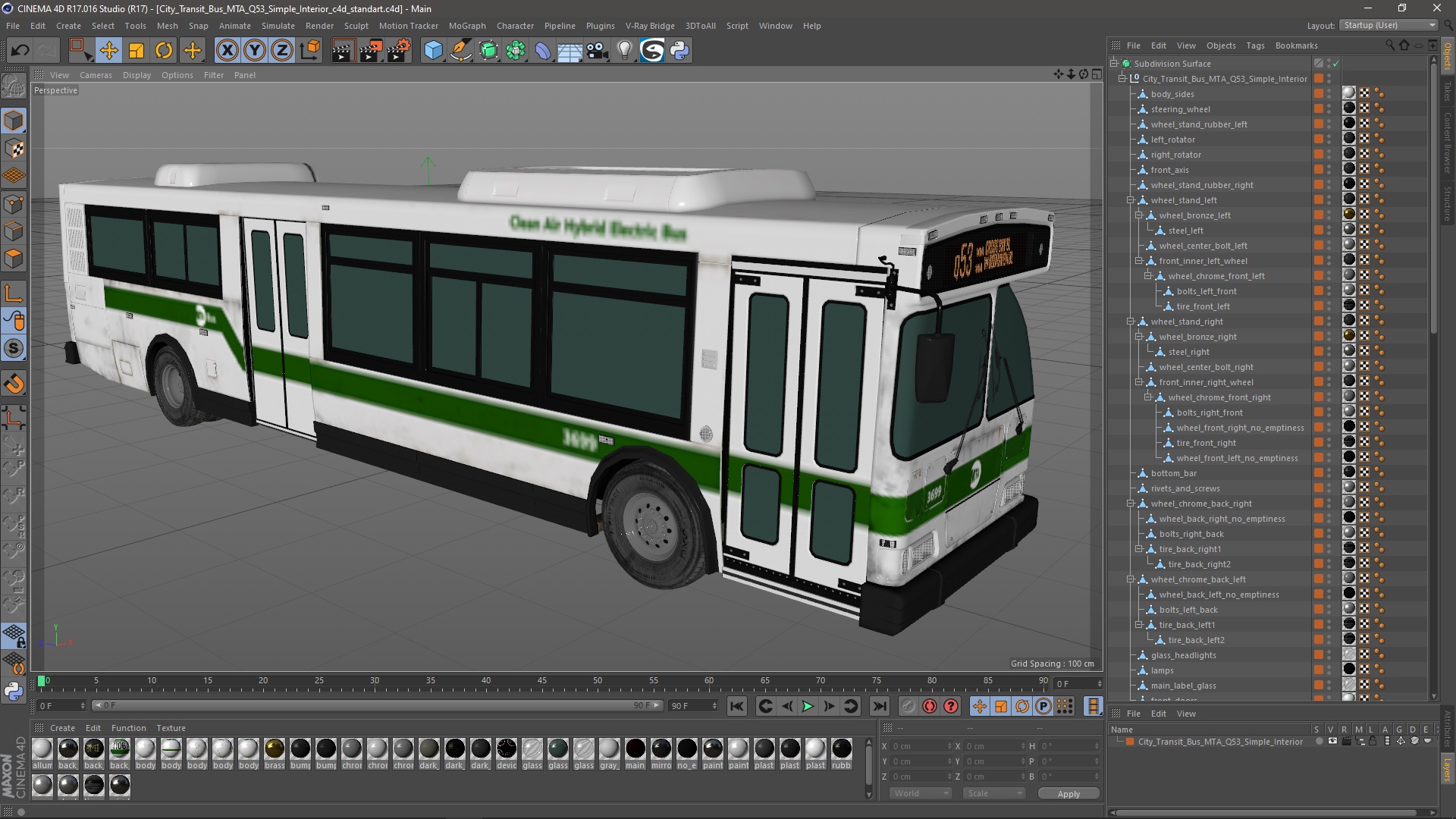
Task: Click frame 45 on the timeline
Action: pyautogui.click(x=541, y=681)
